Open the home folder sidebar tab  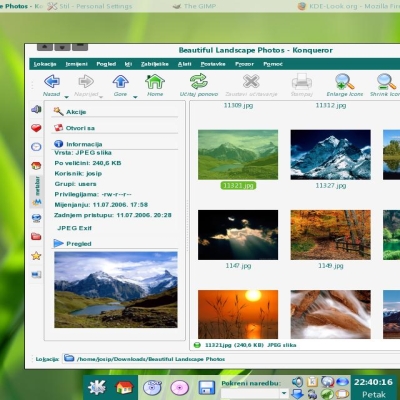tap(36, 165)
